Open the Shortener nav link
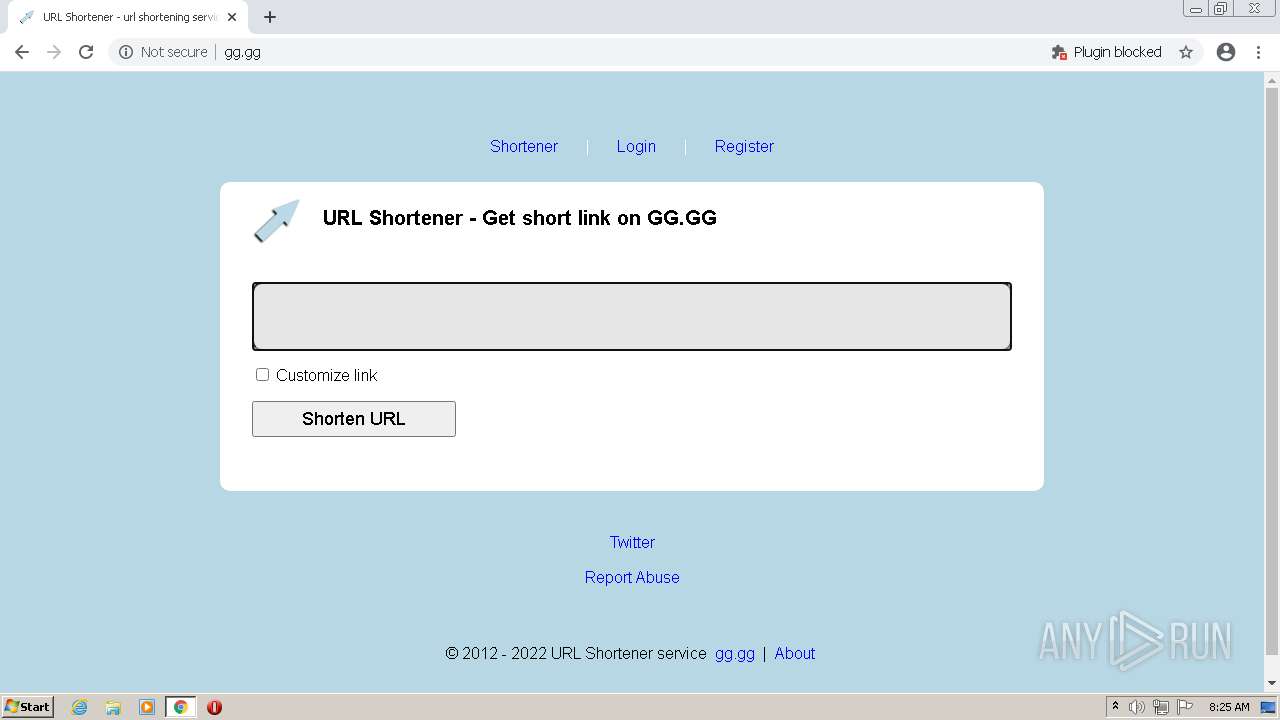The image size is (1280, 720). [x=524, y=146]
